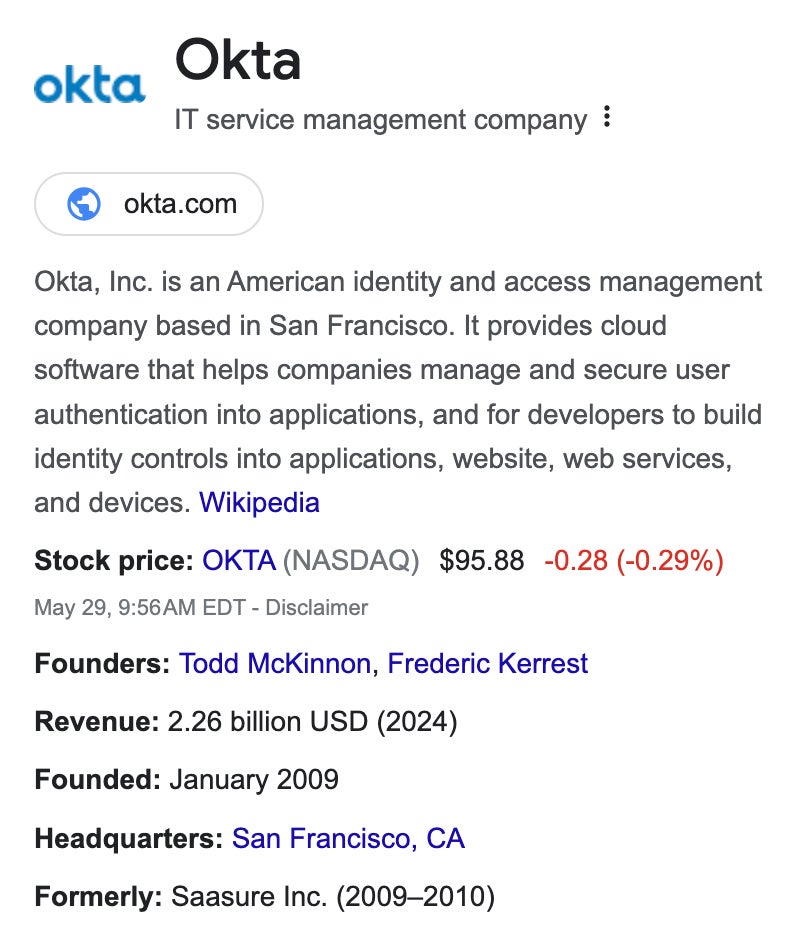Click the January 2009 founded date

[254, 779]
